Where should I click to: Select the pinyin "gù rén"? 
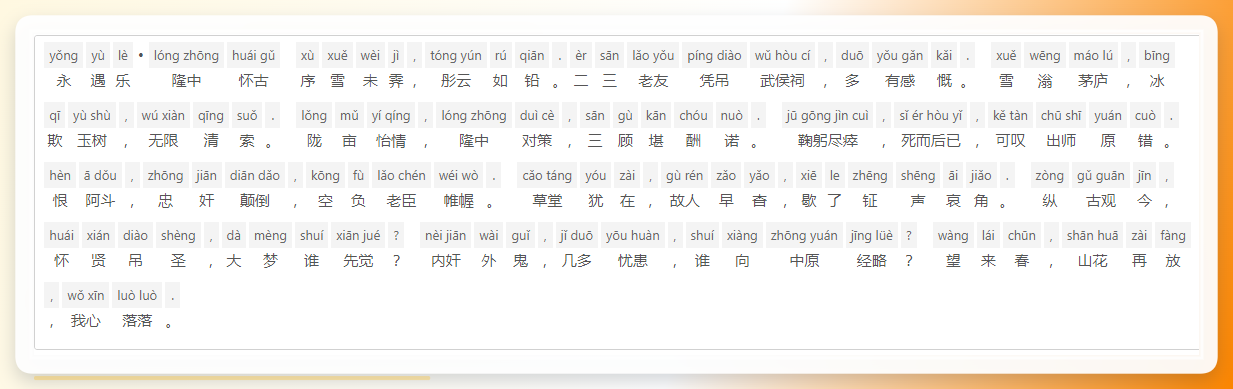pyautogui.click(x=685, y=176)
